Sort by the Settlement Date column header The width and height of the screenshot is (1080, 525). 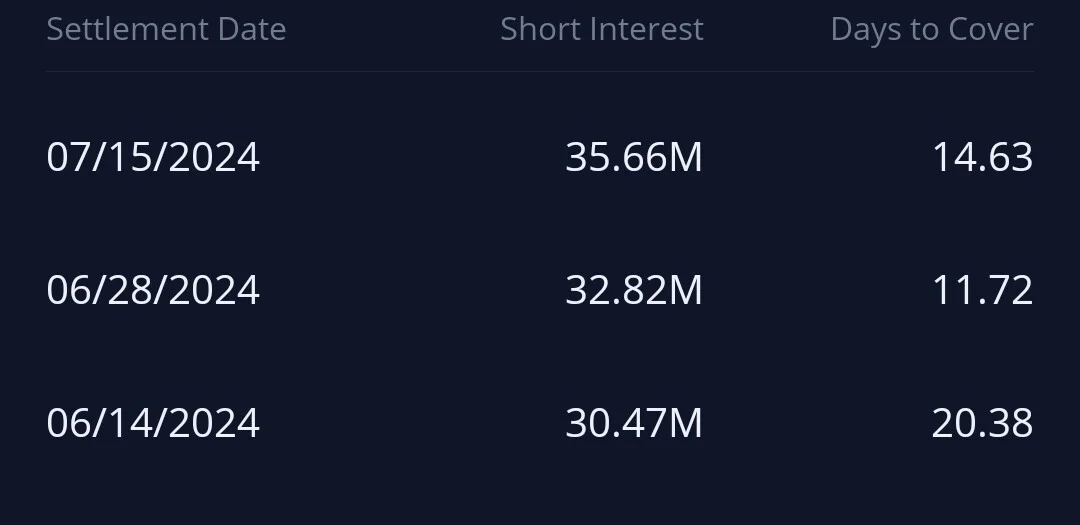point(166,29)
